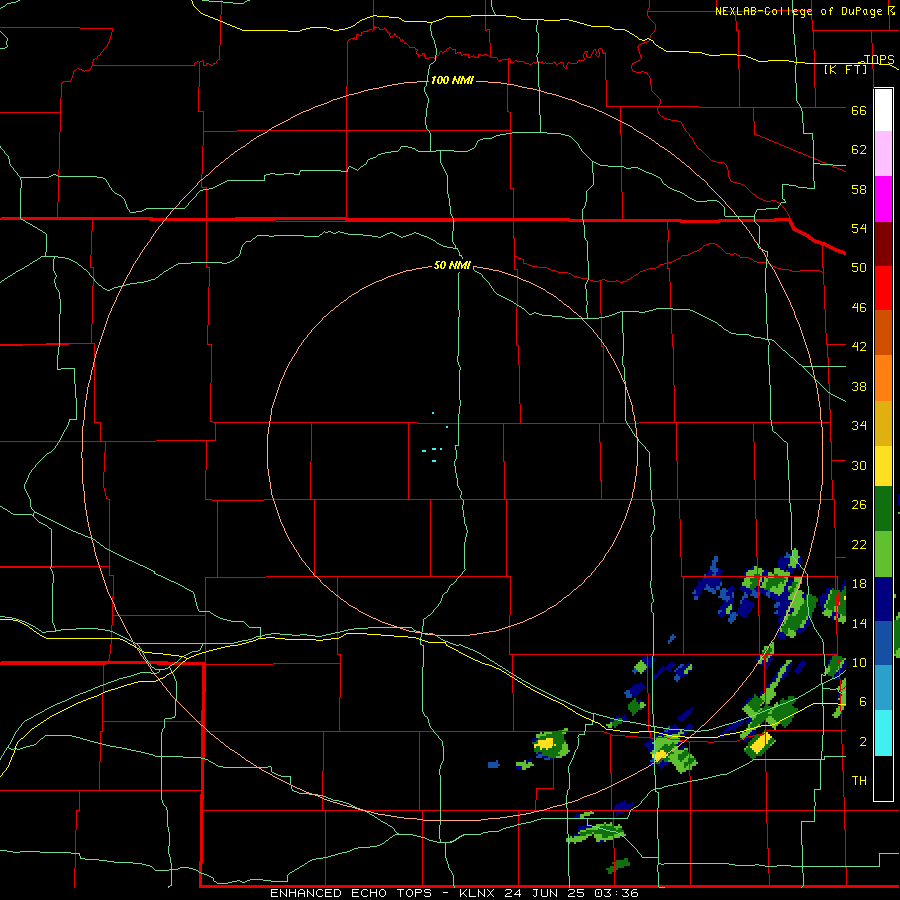
Task: Click the 'KLNX' radar site identifier
Action: coord(478,893)
